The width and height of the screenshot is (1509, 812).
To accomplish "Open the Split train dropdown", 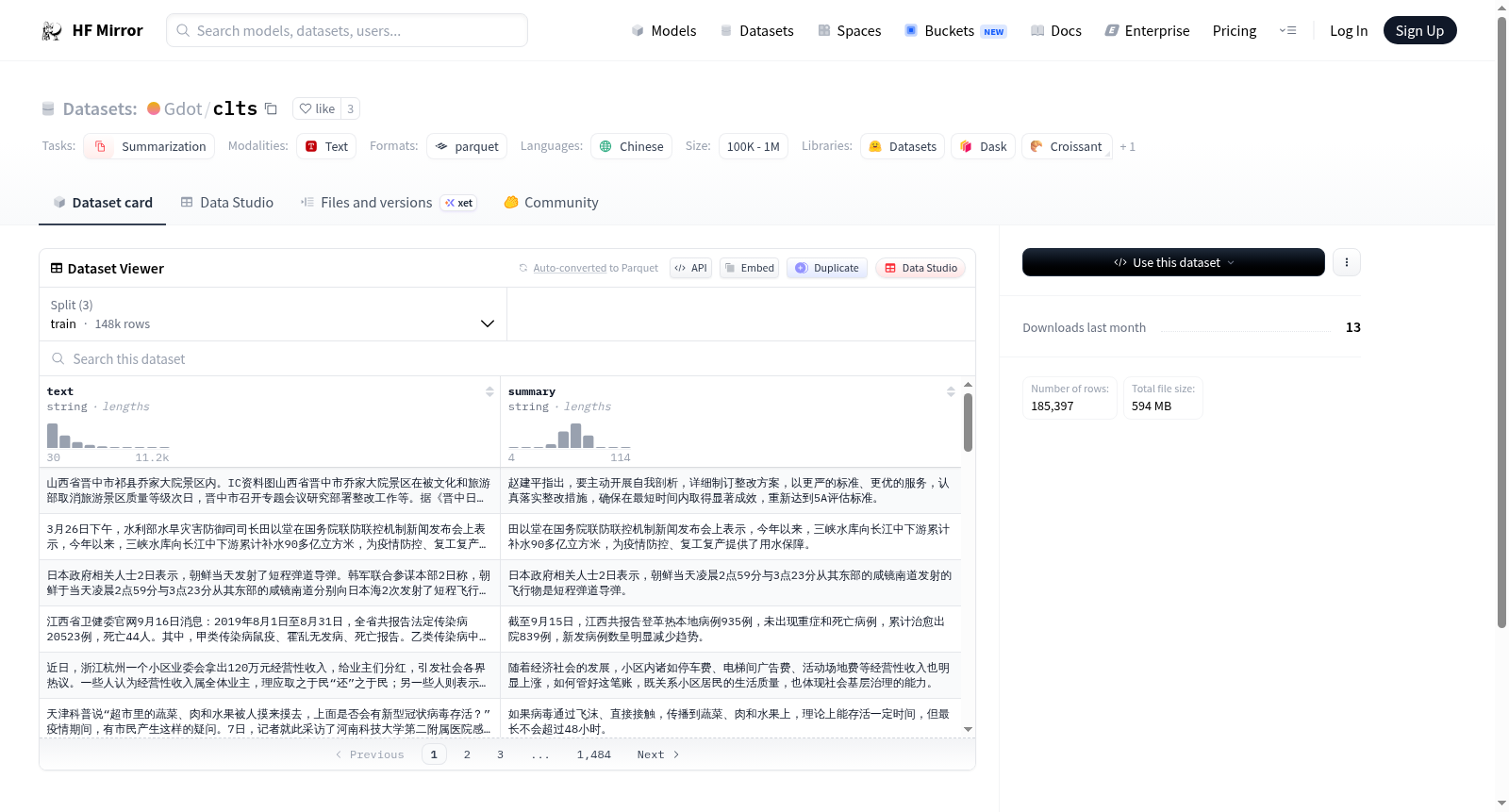I will click(x=273, y=314).
